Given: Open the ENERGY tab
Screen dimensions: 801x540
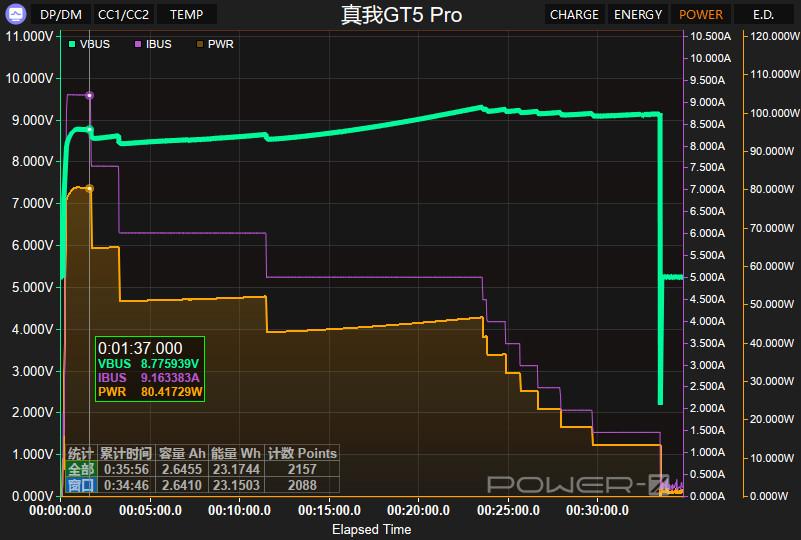Looking at the screenshot, I should (638, 14).
